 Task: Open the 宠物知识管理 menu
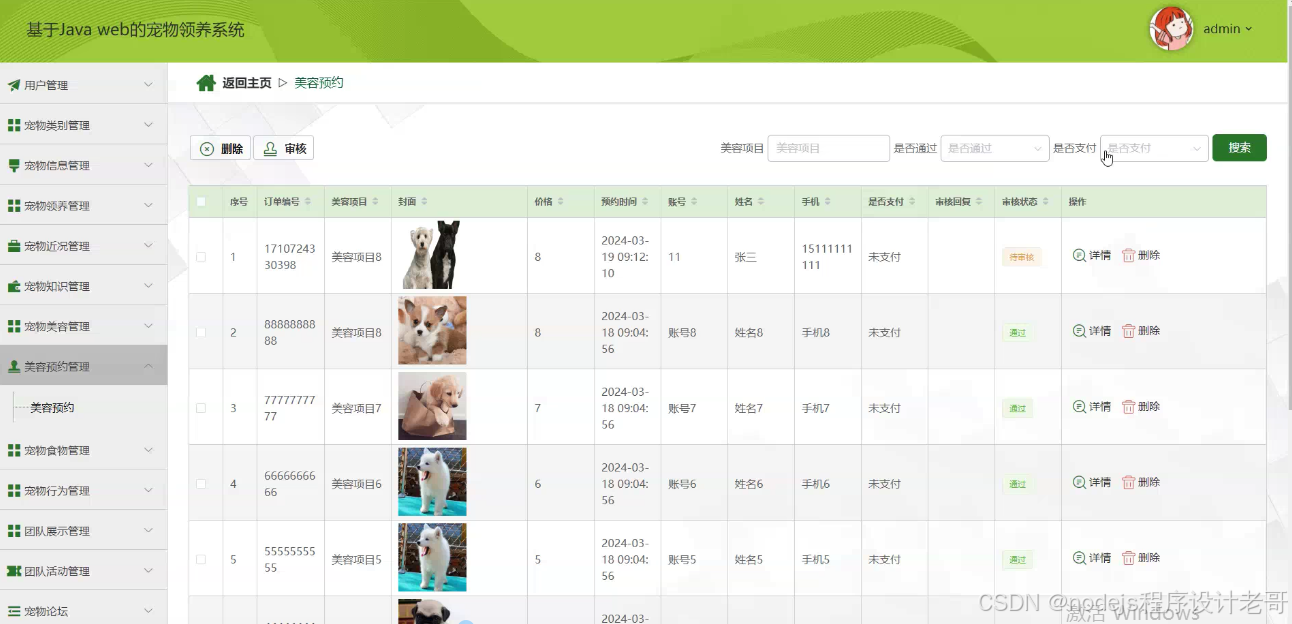click(x=83, y=286)
